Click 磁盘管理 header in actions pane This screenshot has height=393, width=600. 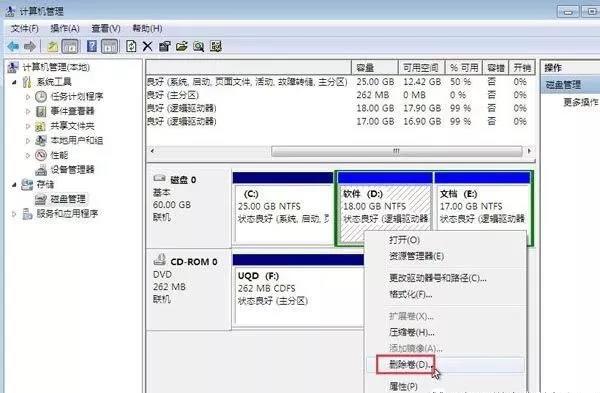pyautogui.click(x=571, y=85)
